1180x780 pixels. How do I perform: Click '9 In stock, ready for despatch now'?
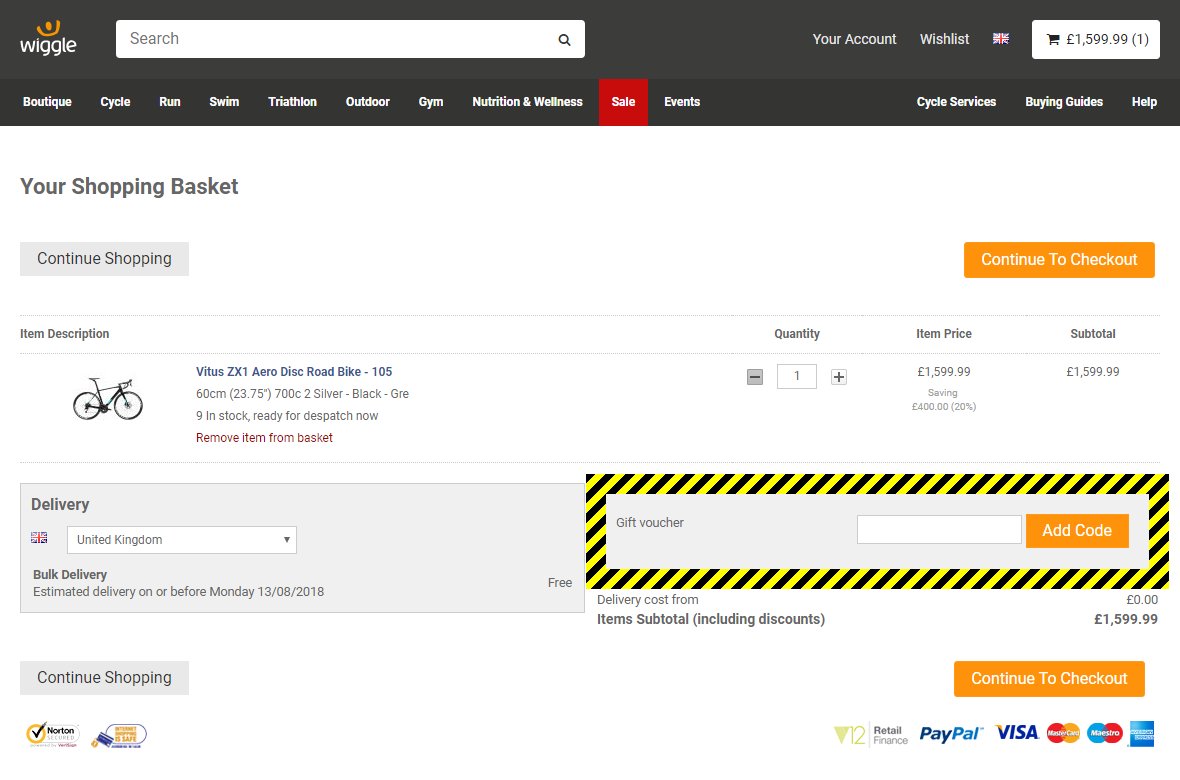click(287, 416)
